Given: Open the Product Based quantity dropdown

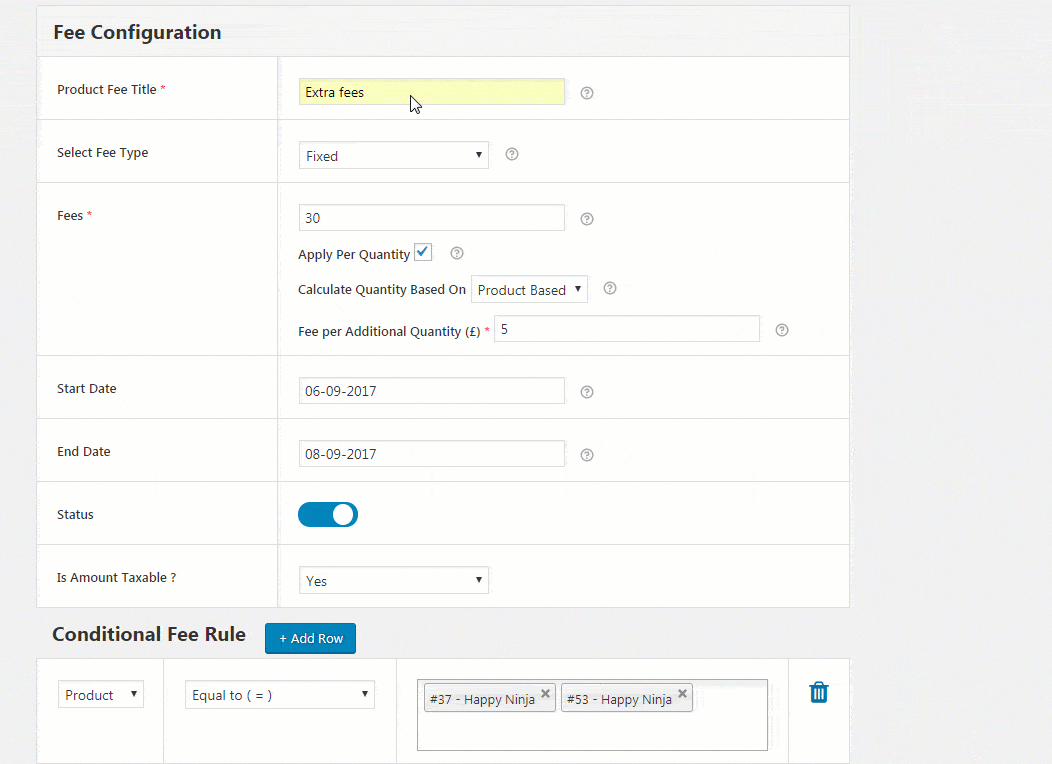Looking at the screenshot, I should [x=529, y=290].
